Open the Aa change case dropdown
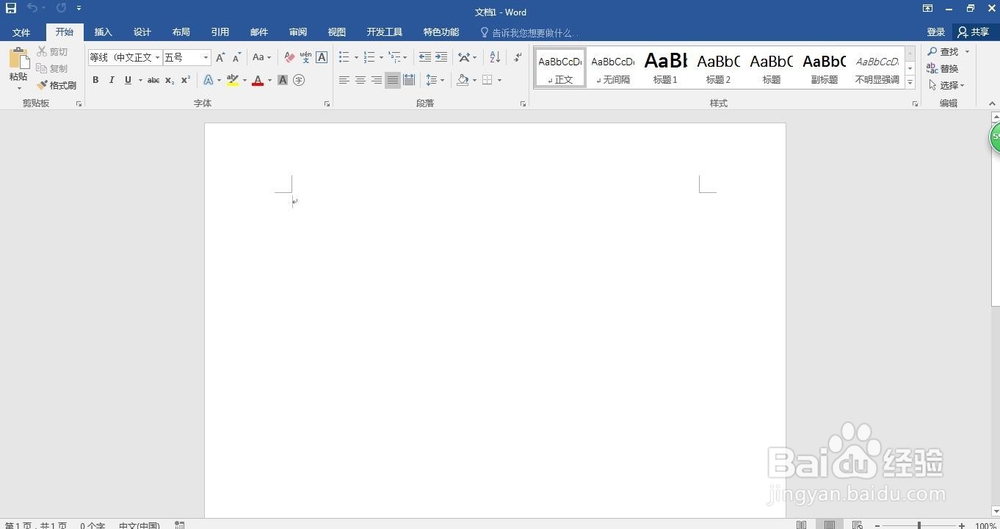Viewport: 1000px width, 529px height. click(x=261, y=57)
